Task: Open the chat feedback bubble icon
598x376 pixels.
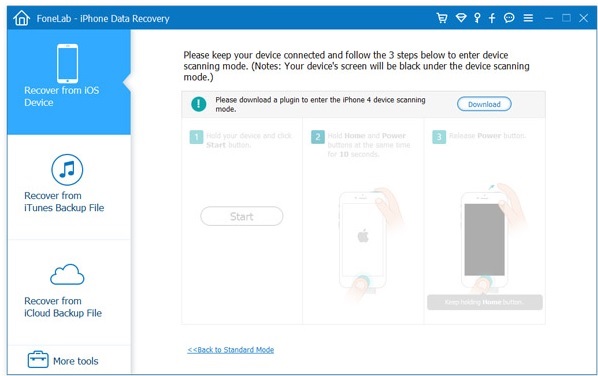Action: [509, 18]
